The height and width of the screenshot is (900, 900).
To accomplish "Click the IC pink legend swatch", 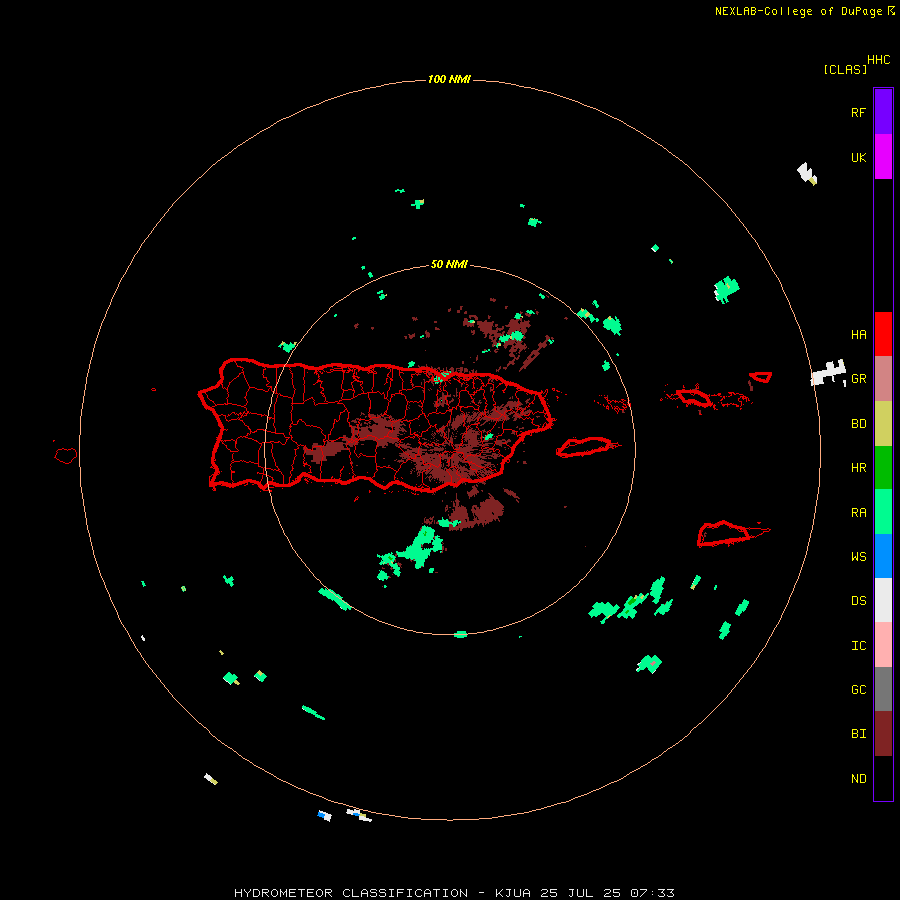I will (x=883, y=645).
